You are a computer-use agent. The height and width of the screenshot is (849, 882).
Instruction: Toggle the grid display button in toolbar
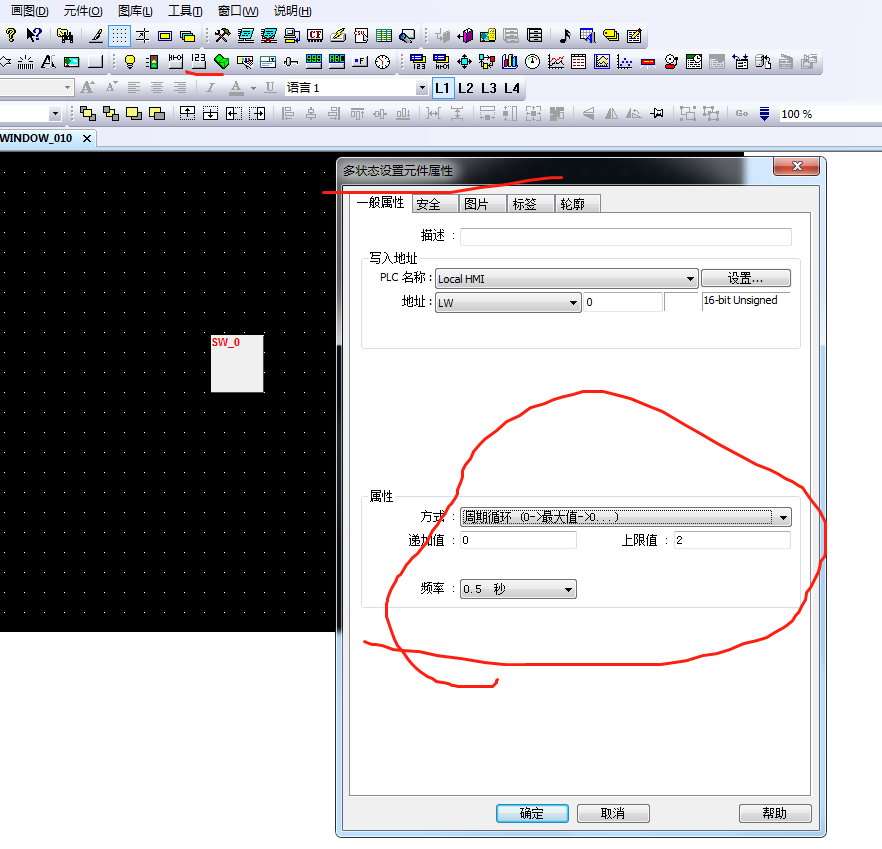(119, 36)
